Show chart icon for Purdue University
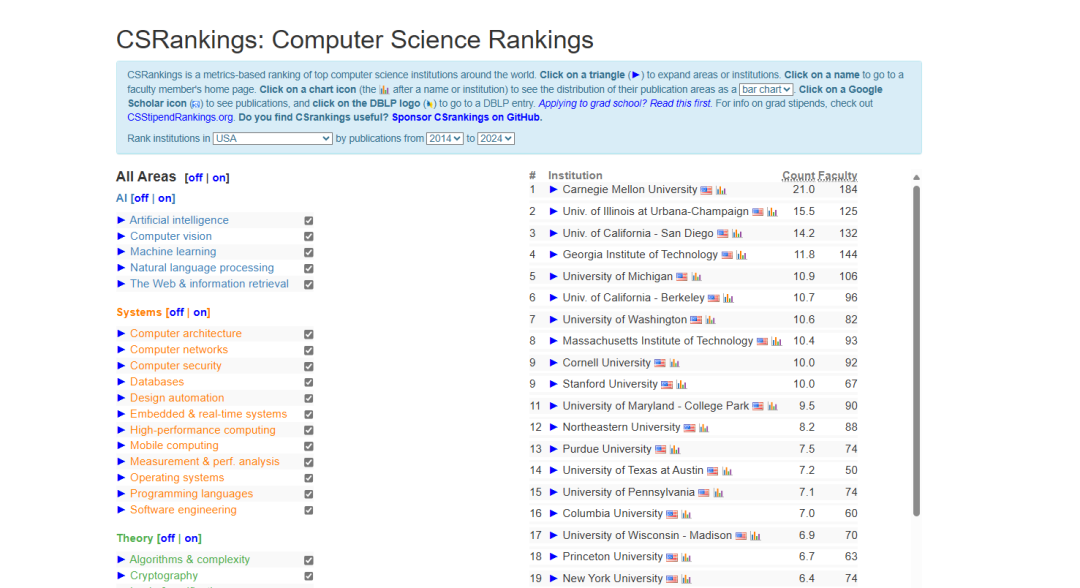Viewport: 1080px width, 588px height. [675, 450]
